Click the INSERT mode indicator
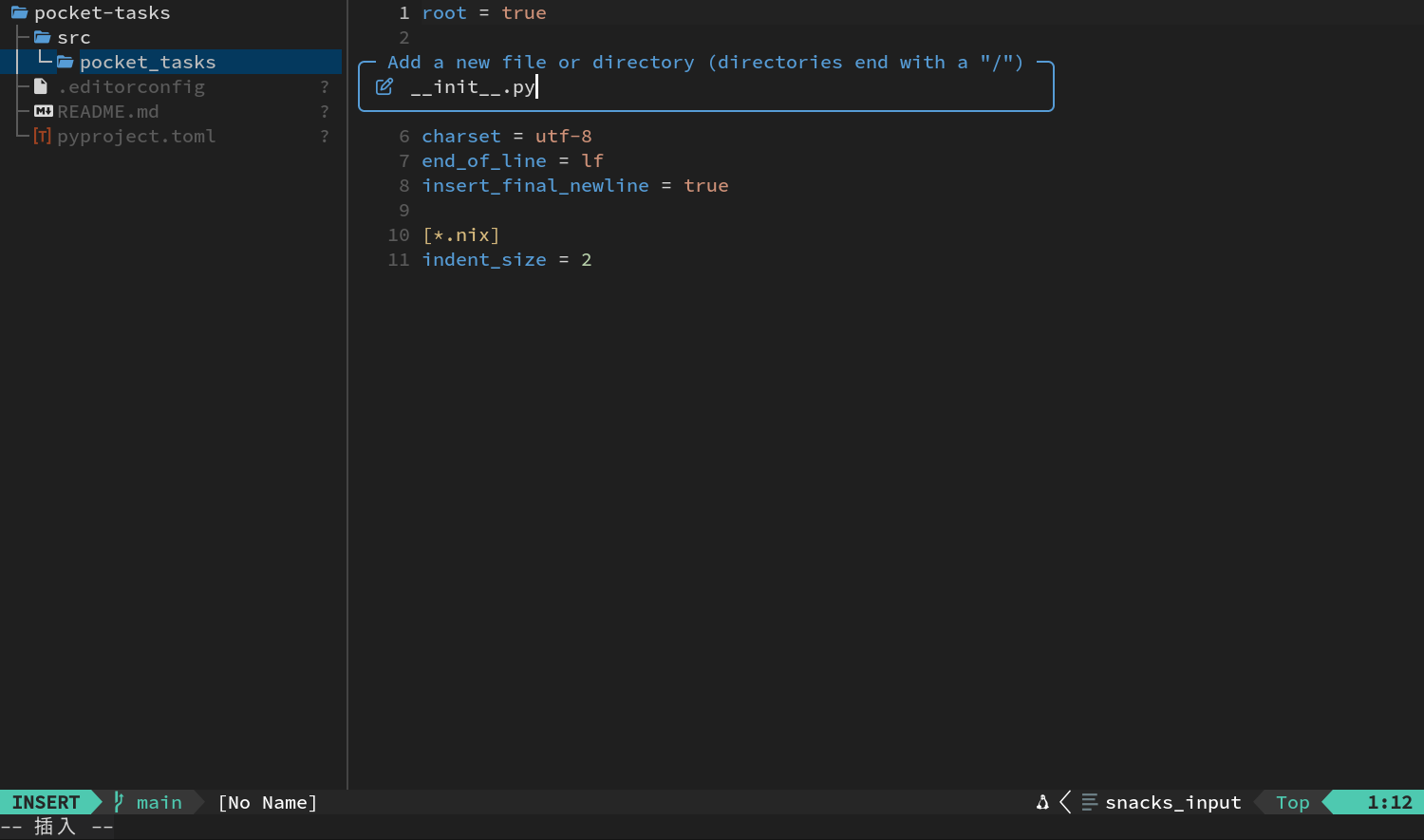The height and width of the screenshot is (840, 1424). click(46, 802)
